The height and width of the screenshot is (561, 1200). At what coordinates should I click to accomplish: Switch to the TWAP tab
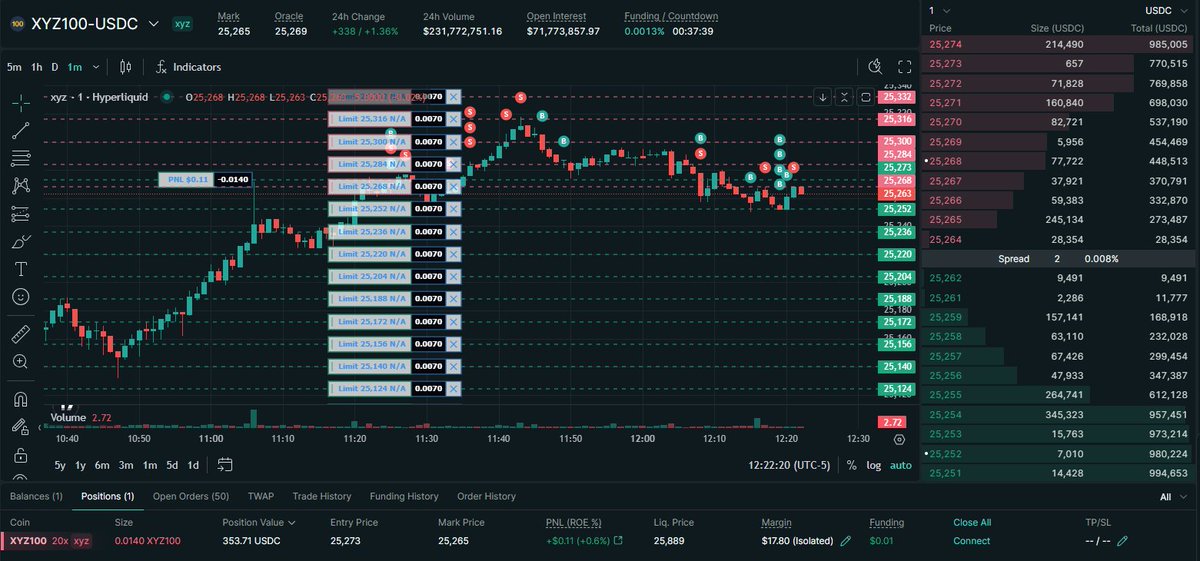tap(260, 496)
